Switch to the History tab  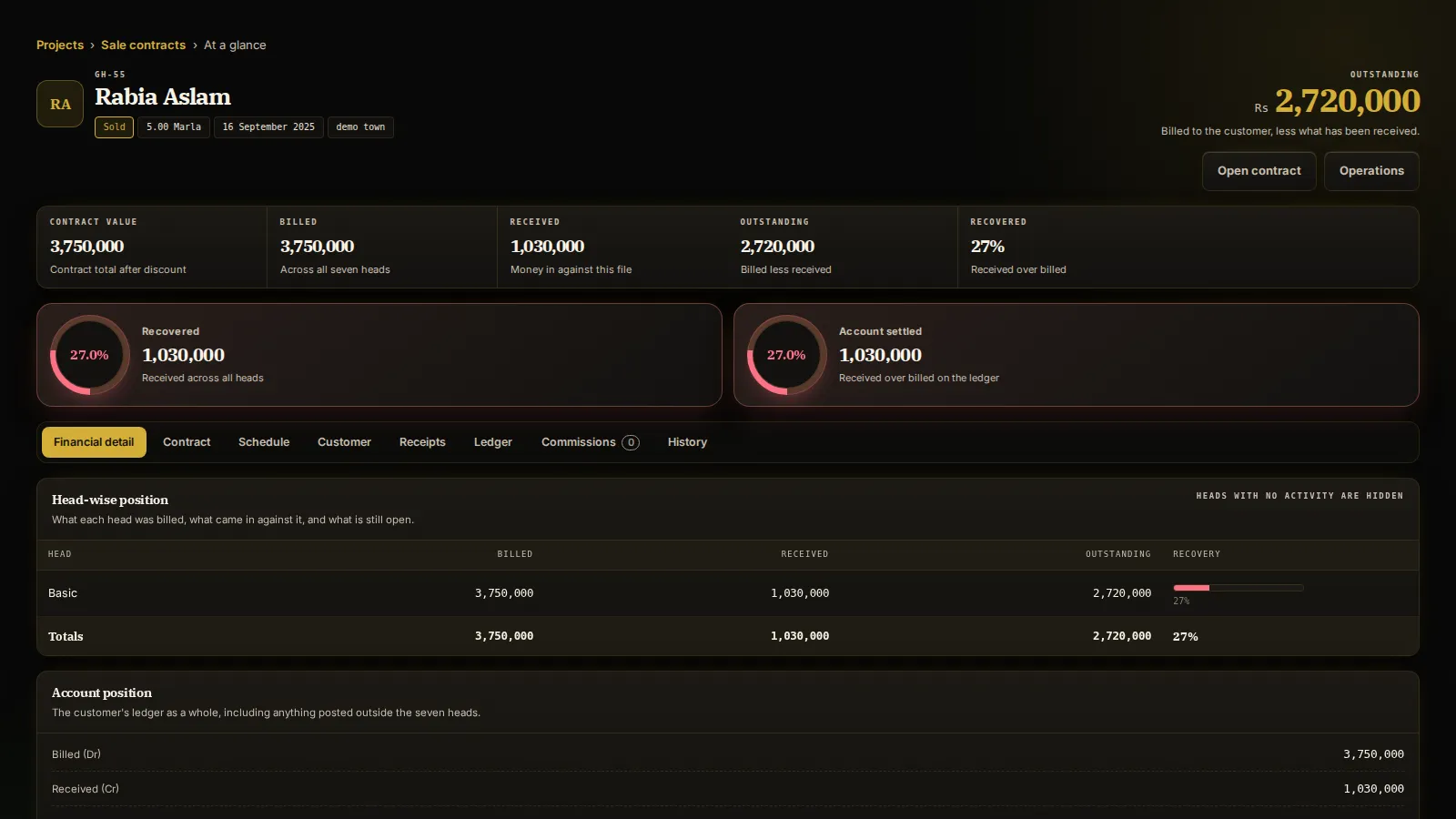687,442
